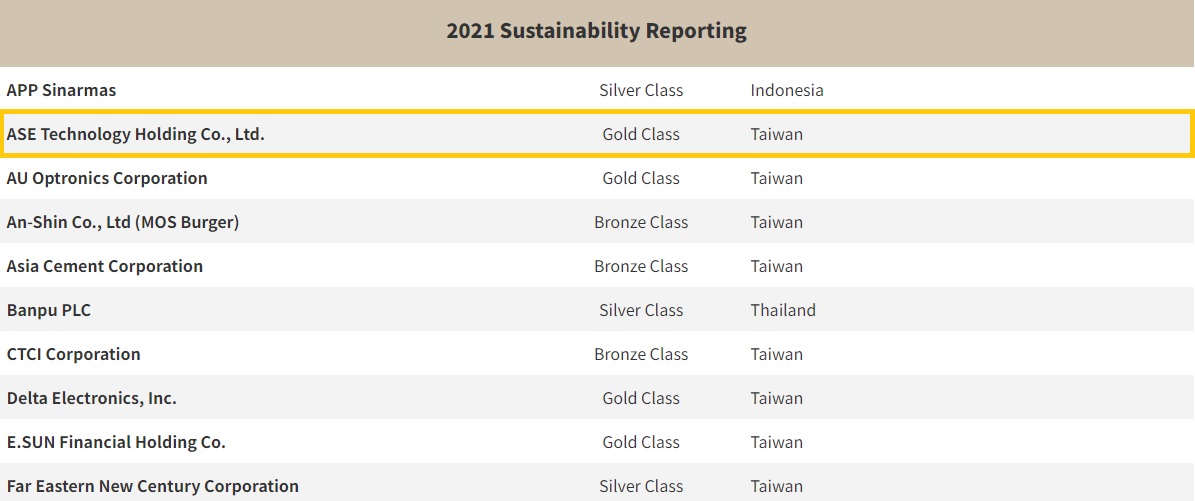Viewport: 1195px width, 501px height.
Task: Select Far Eastern New Century Corporation
Action: [152, 486]
